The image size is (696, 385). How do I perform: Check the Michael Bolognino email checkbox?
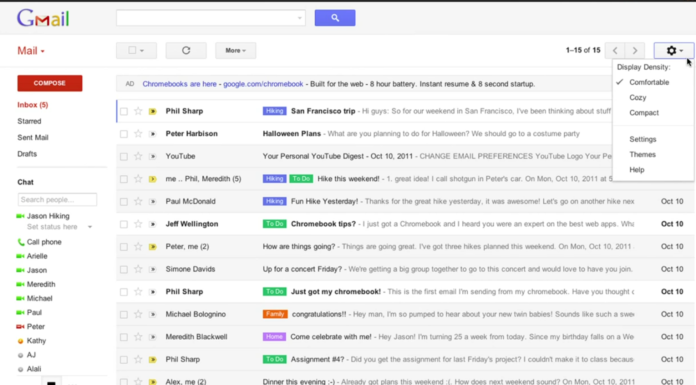click(x=124, y=314)
